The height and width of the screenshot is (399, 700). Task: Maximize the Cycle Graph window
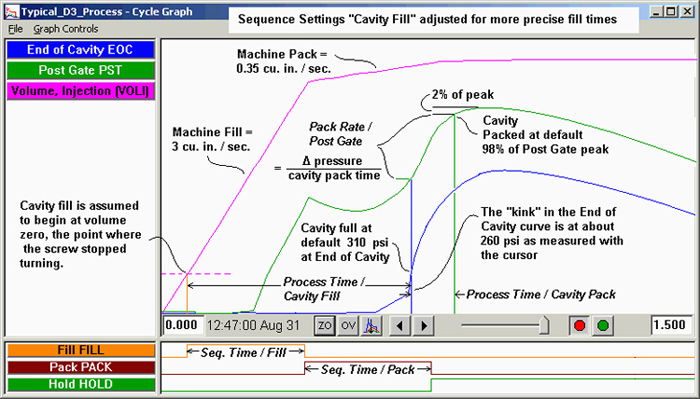tap(671, 12)
